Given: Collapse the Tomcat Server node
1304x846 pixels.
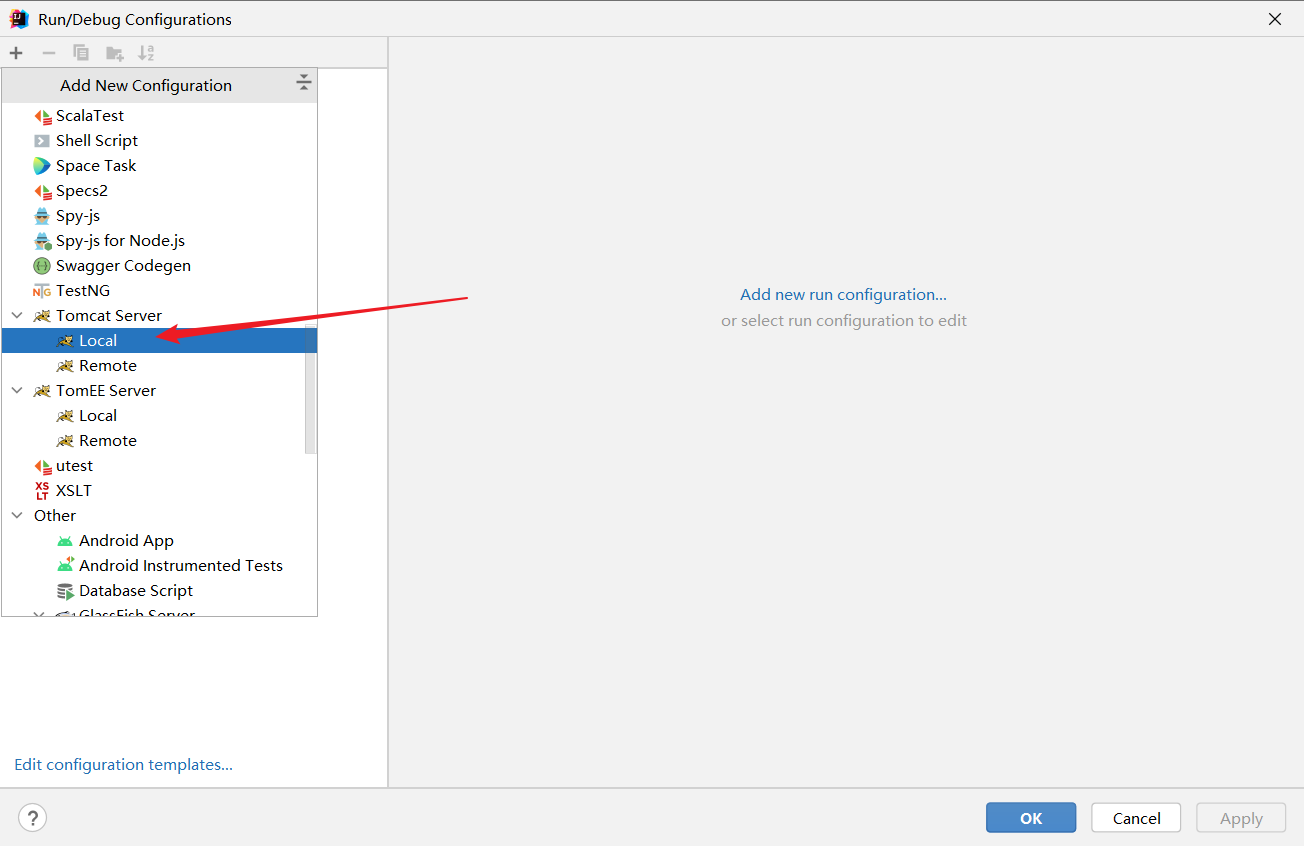Looking at the screenshot, I should tap(17, 316).
